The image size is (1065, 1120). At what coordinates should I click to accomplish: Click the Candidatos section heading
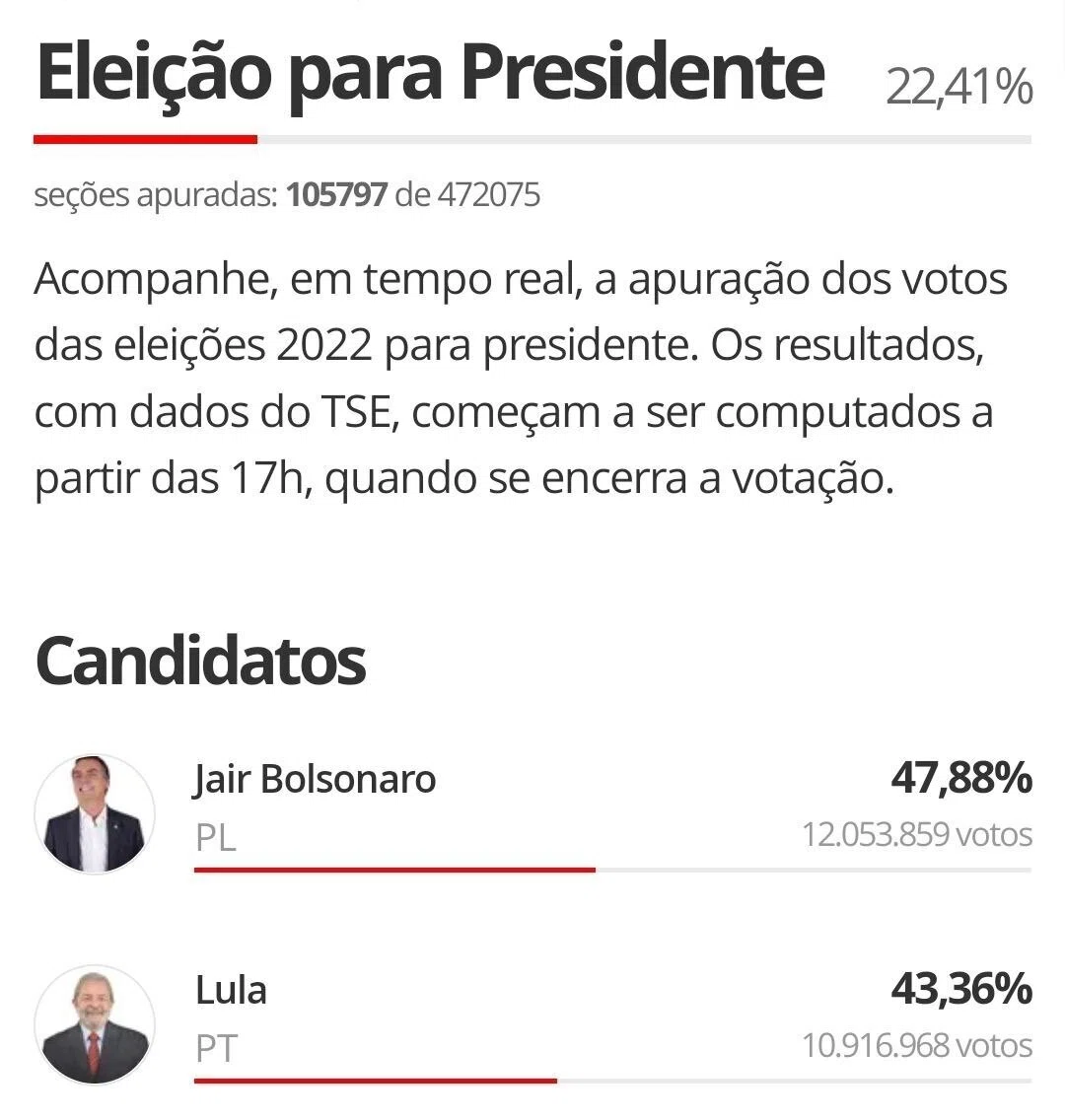click(x=201, y=662)
